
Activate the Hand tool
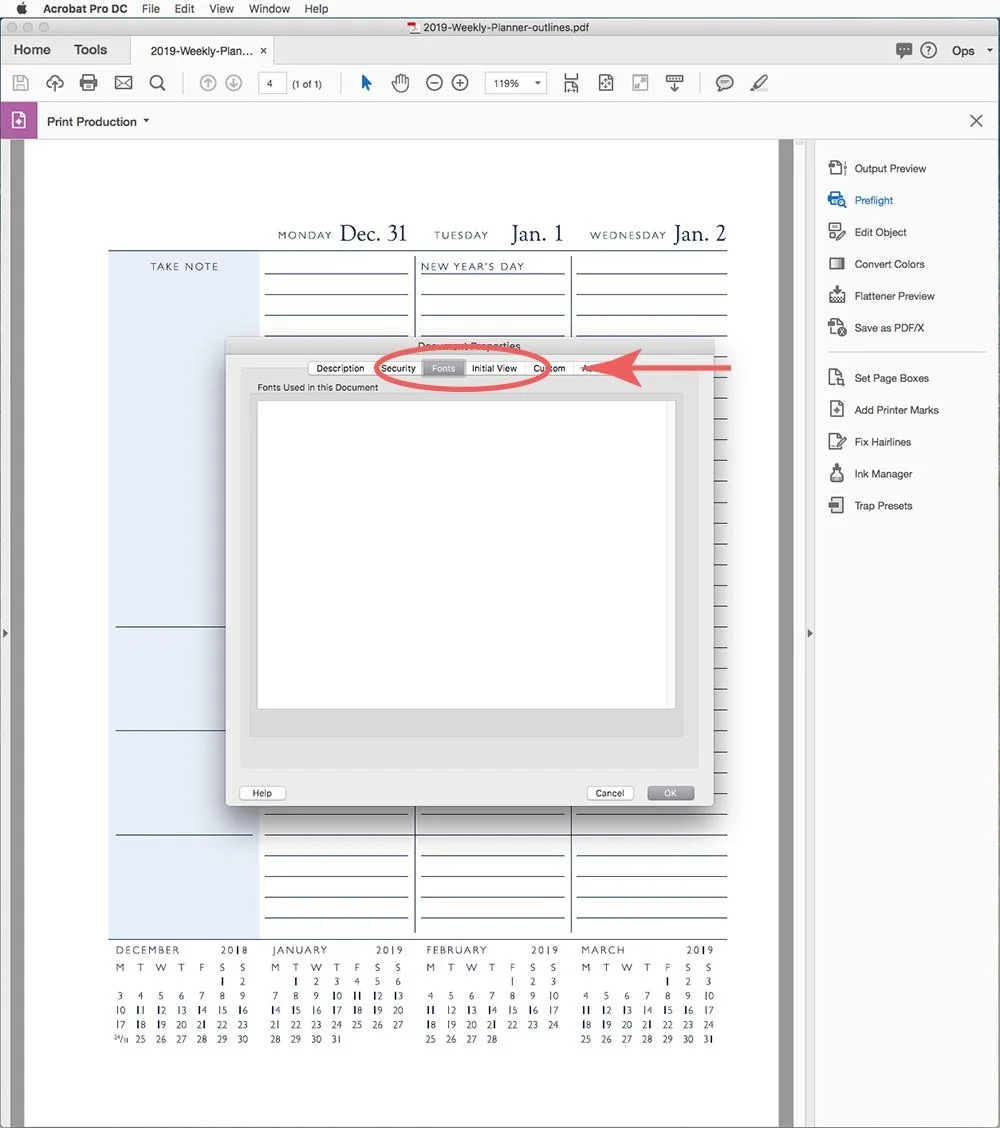pyautogui.click(x=400, y=83)
